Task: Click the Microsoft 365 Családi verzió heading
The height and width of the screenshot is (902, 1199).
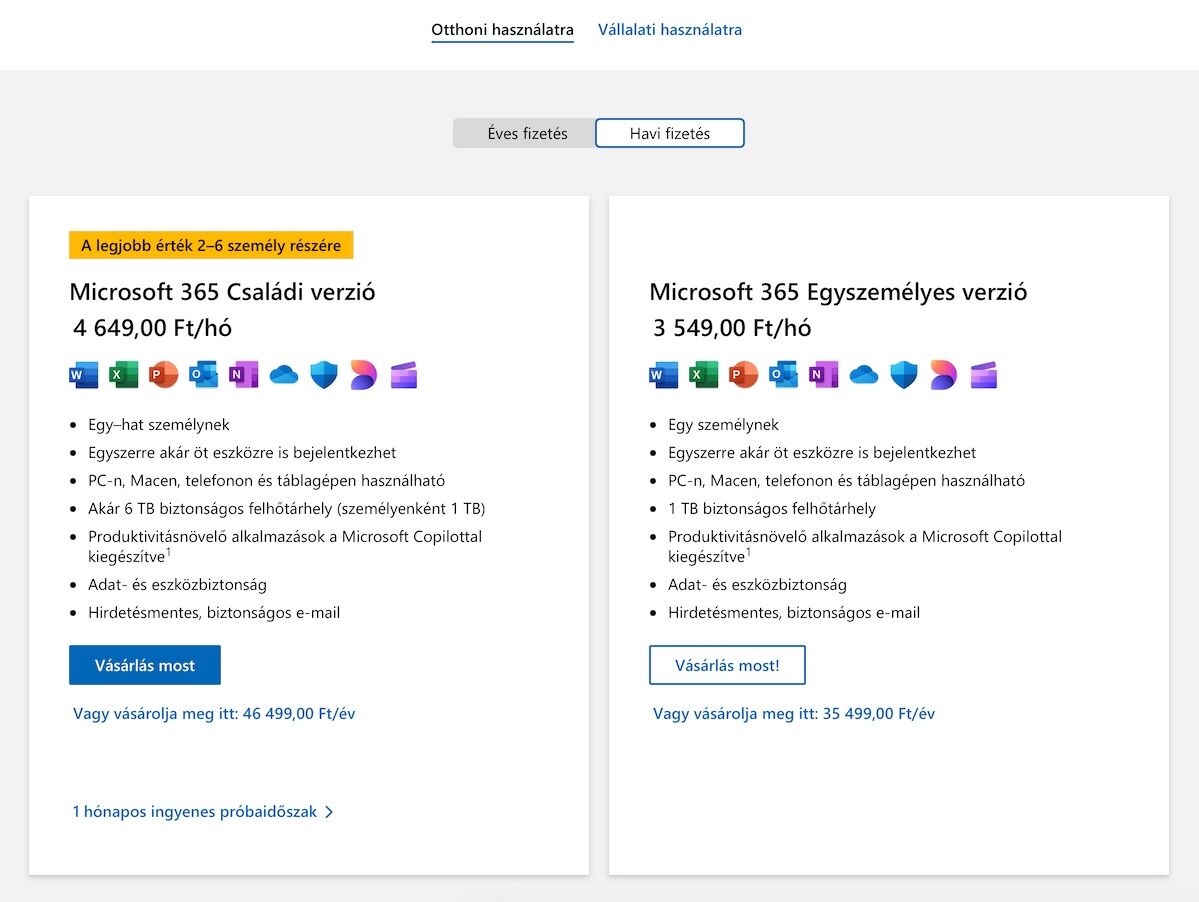Action: tap(223, 291)
